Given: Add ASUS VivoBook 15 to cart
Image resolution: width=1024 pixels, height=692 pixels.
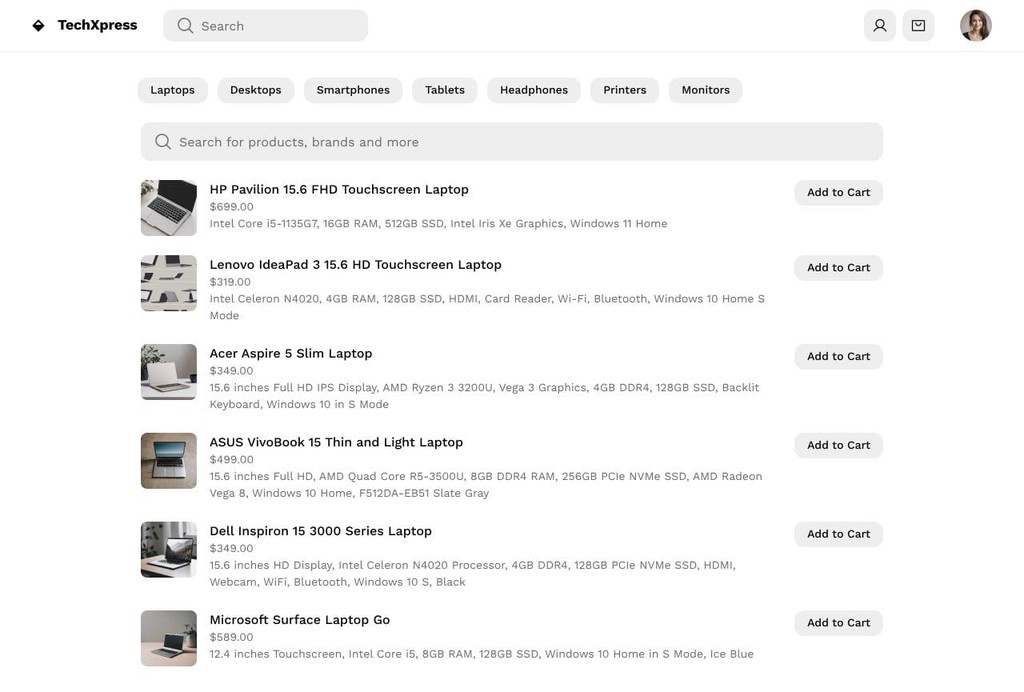Looking at the screenshot, I should [x=839, y=445].
